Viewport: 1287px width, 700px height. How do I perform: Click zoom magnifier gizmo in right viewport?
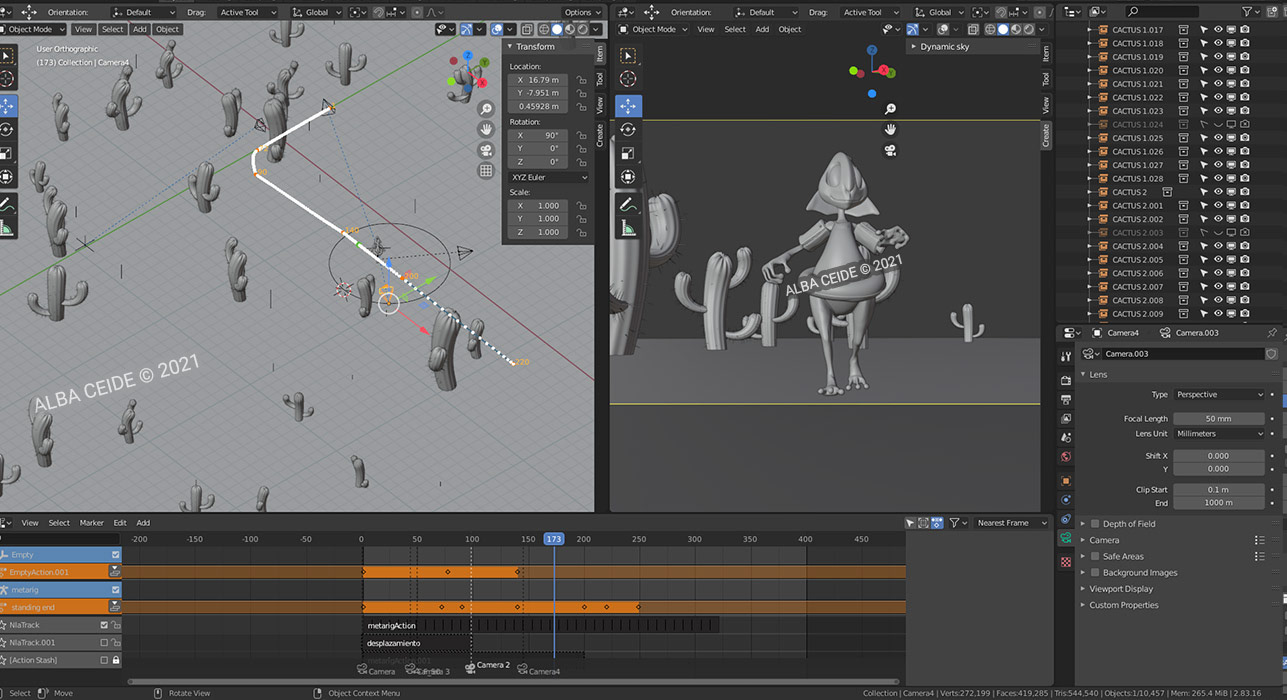890,109
